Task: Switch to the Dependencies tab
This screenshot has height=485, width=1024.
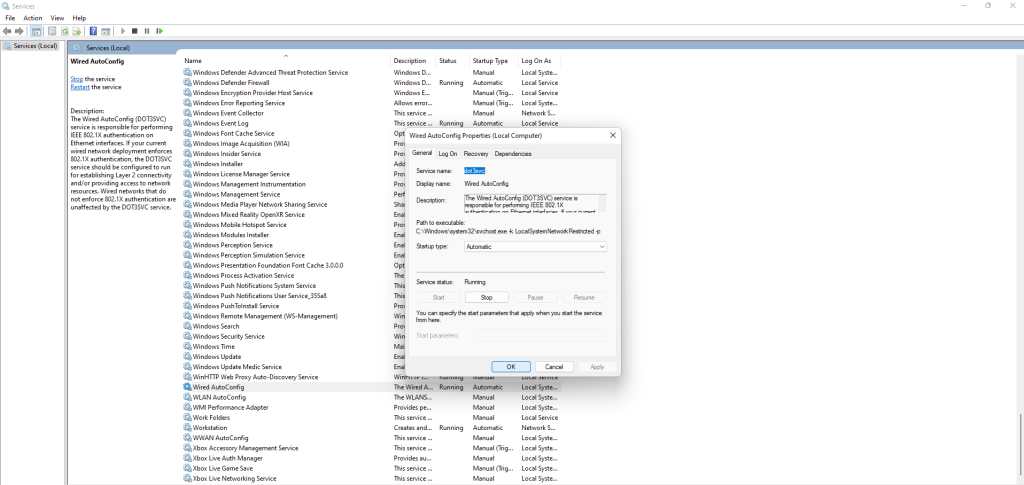Action: [513, 153]
